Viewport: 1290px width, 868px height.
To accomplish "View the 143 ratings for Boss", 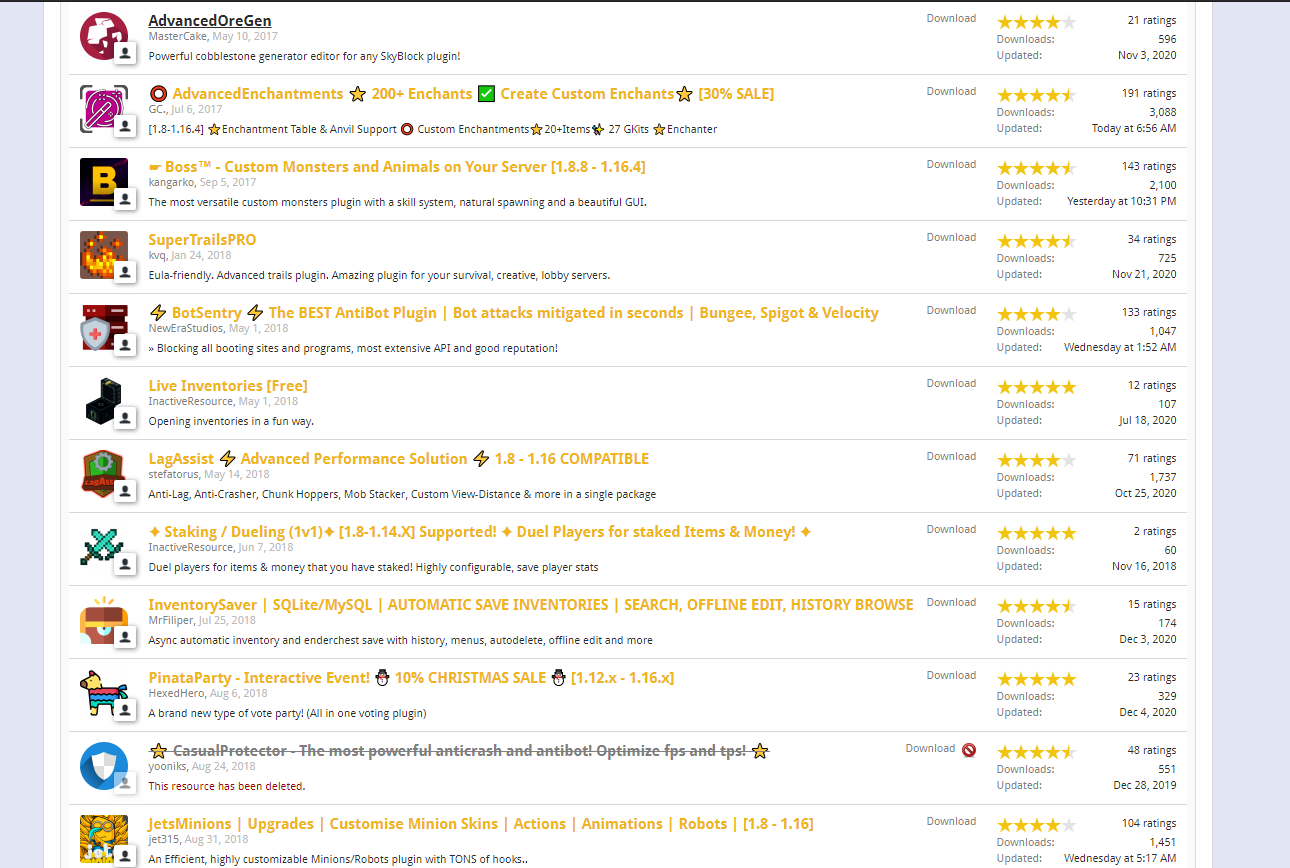I will point(1149,166).
